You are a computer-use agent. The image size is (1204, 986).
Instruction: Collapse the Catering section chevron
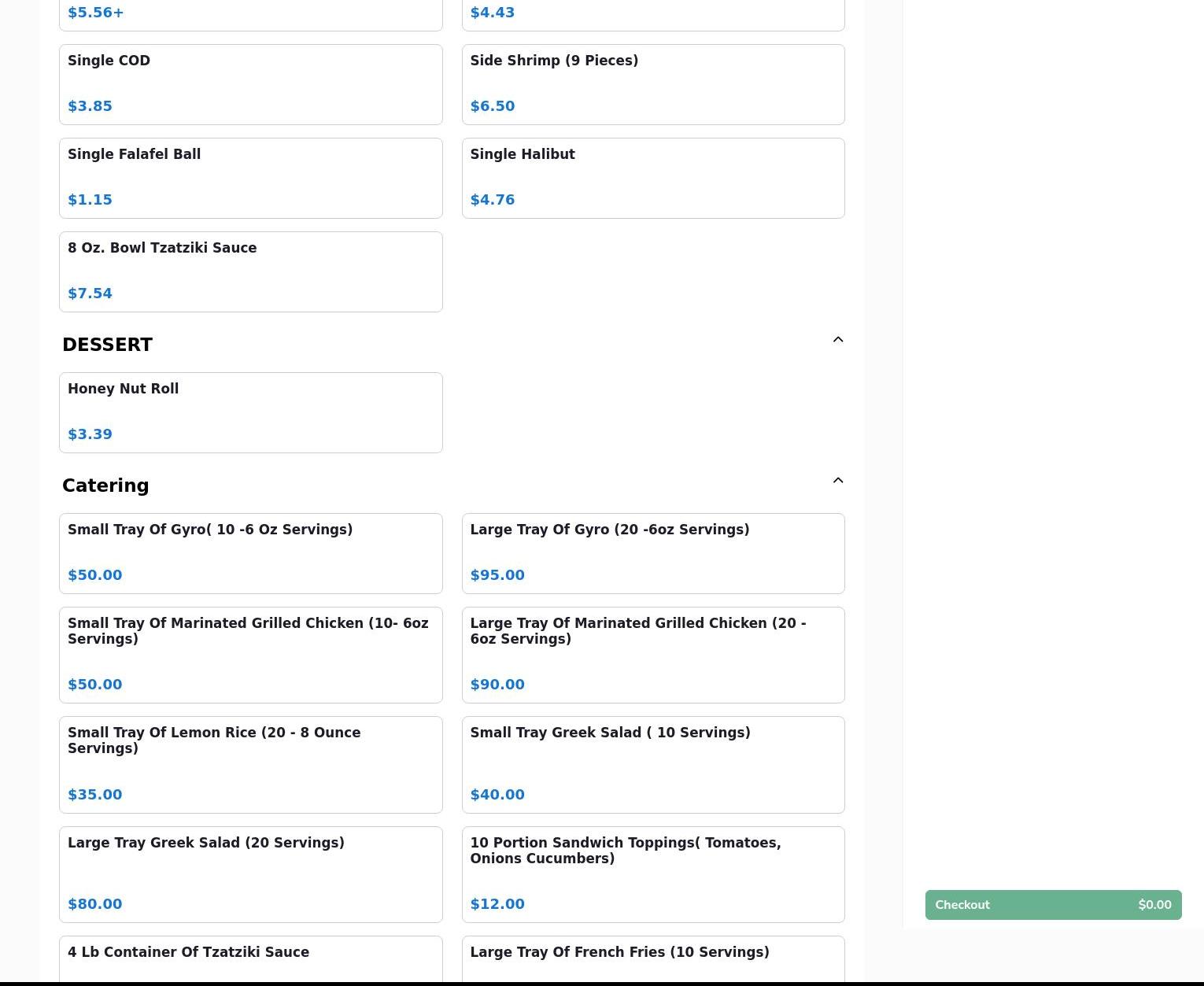tap(837, 481)
